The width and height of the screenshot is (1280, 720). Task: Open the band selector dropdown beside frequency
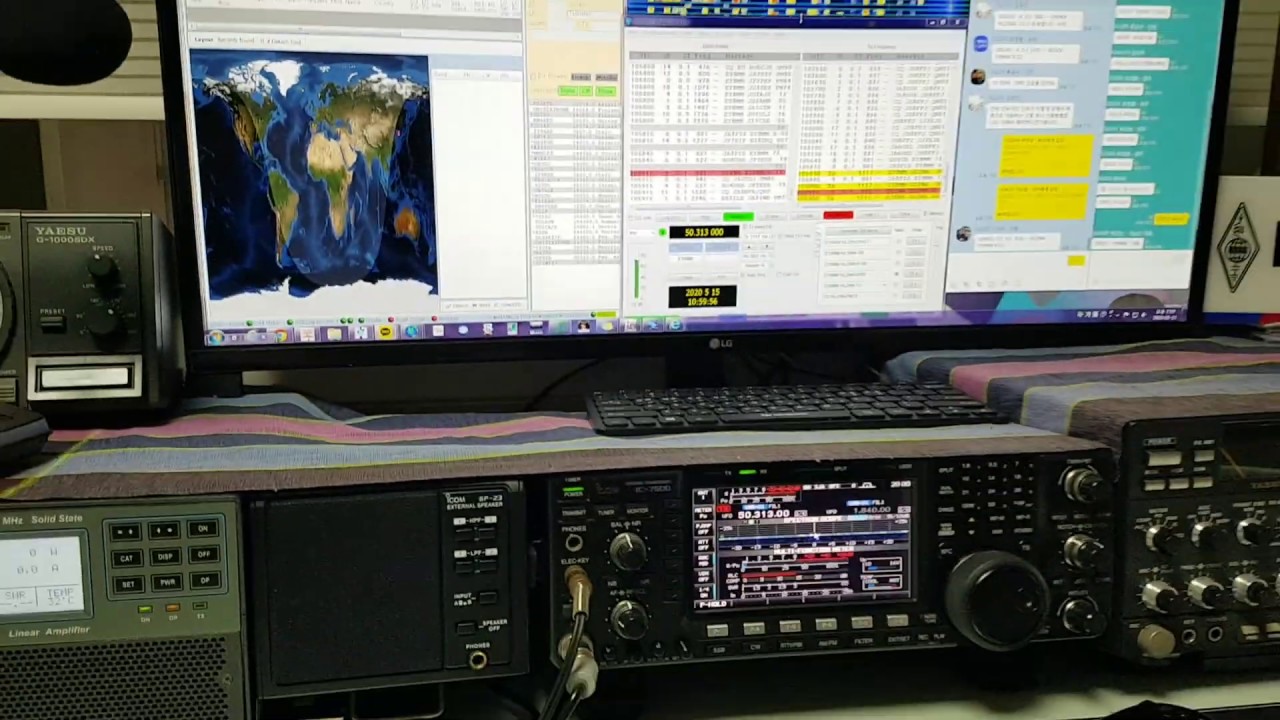[641, 232]
